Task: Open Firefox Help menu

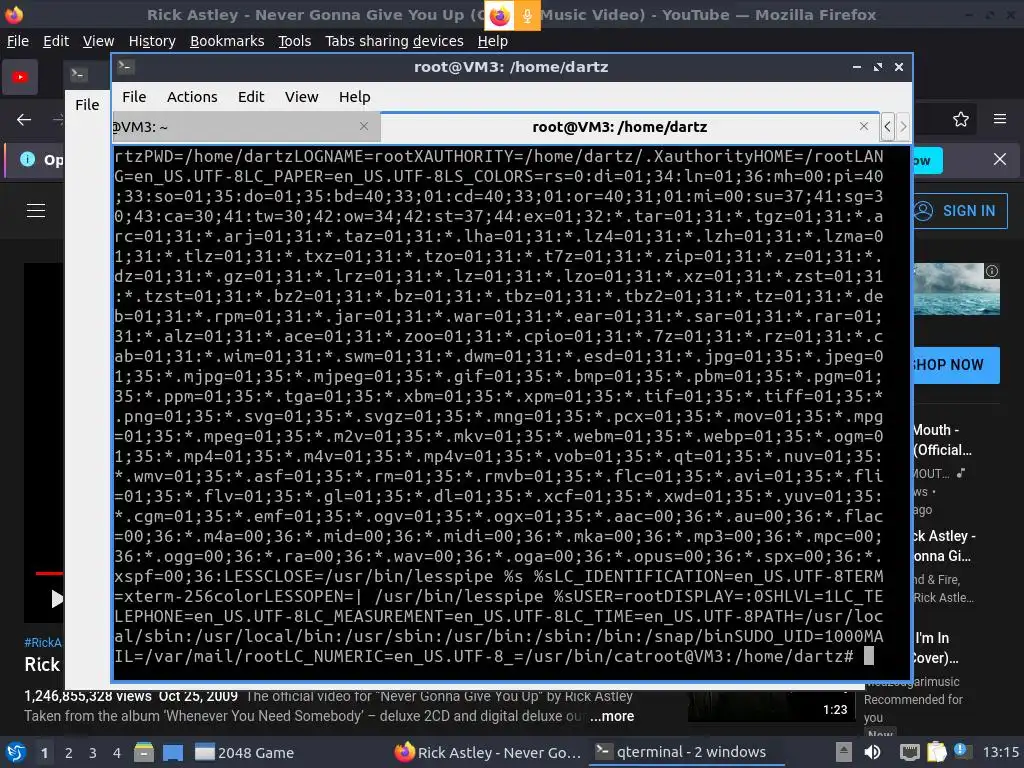Action: coord(492,41)
